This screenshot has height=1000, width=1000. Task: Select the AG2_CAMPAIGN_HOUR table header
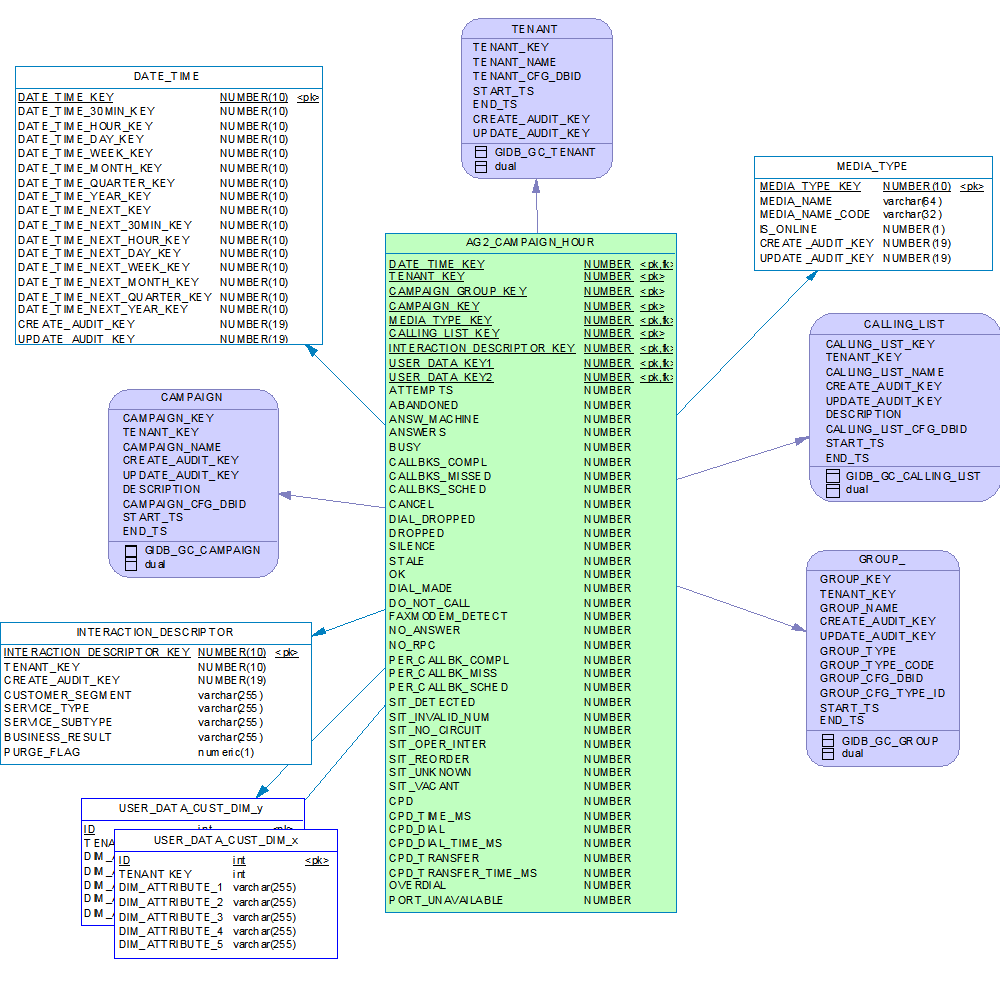530,242
